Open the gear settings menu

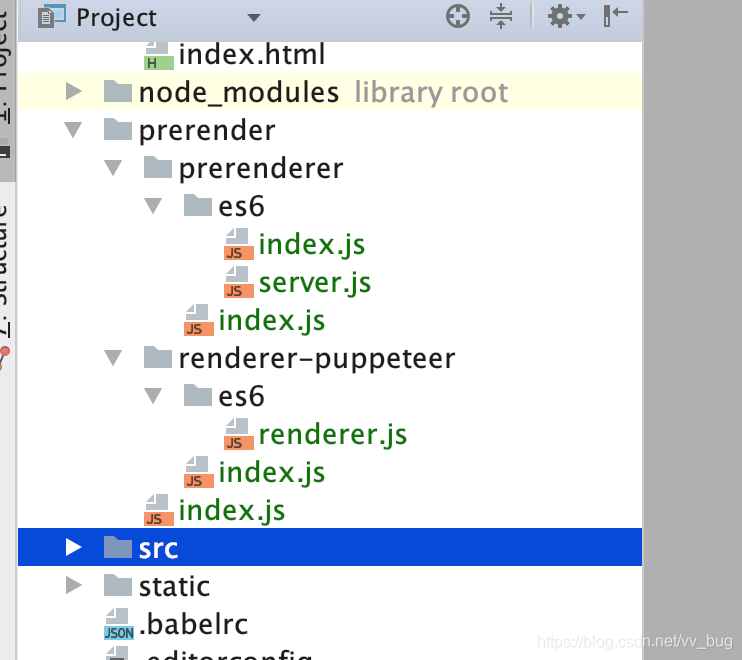(x=566, y=17)
